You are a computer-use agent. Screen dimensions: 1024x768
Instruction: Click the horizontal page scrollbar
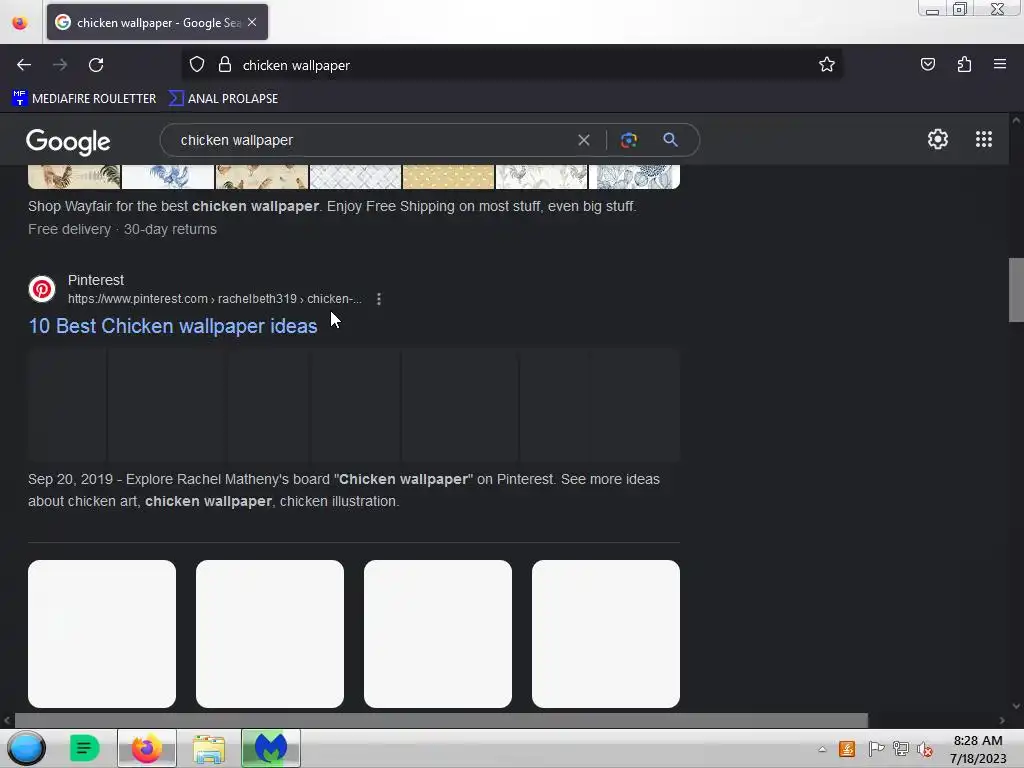pyautogui.click(x=441, y=720)
